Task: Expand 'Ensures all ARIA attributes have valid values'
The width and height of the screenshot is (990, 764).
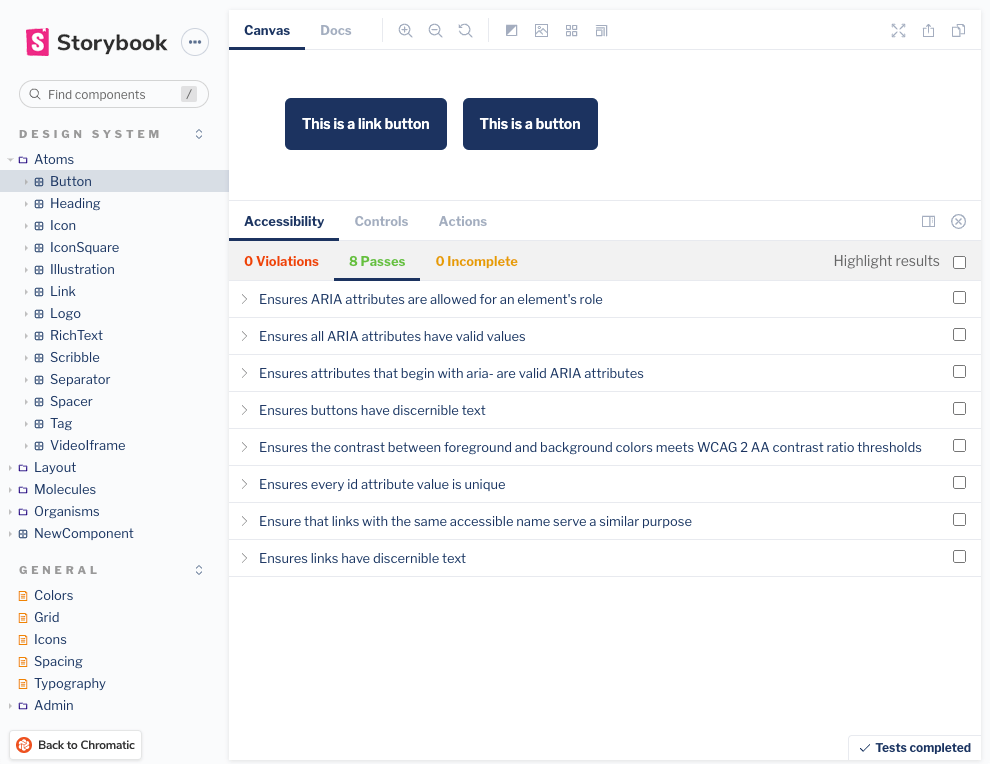Action: pos(244,336)
